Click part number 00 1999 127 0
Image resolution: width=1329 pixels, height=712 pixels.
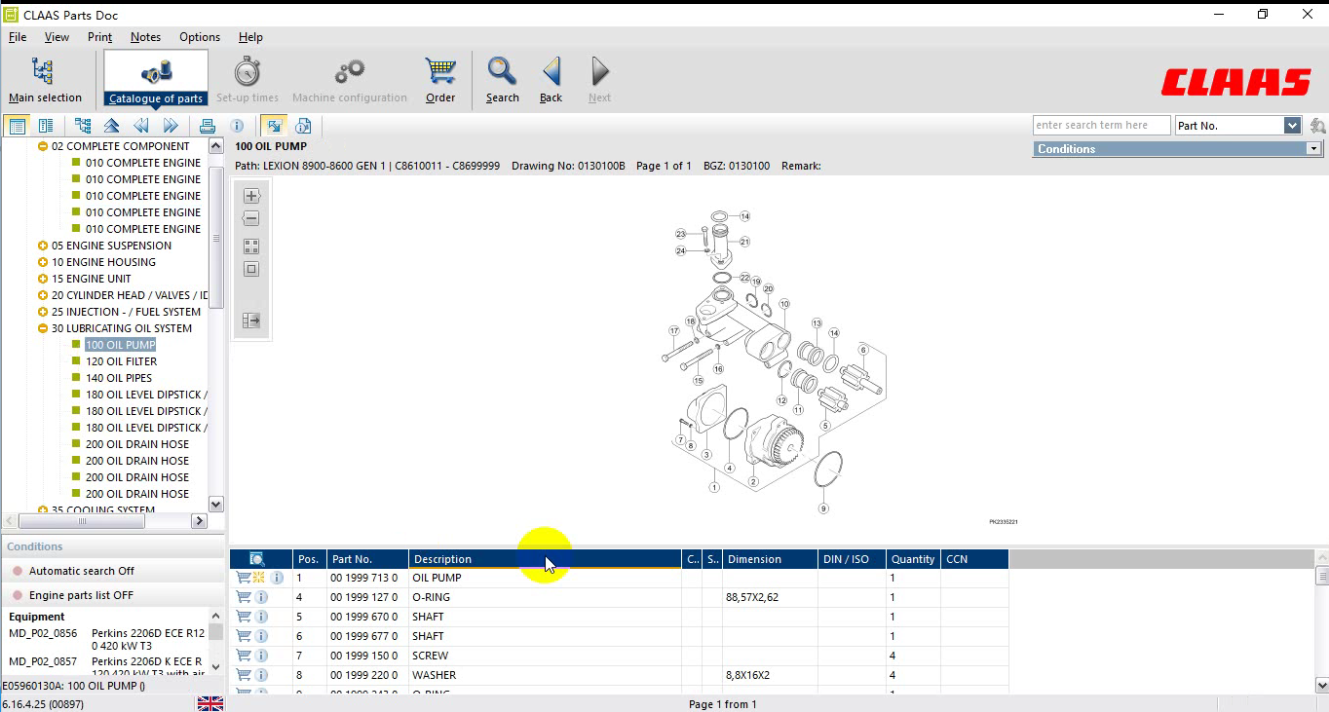click(365, 597)
